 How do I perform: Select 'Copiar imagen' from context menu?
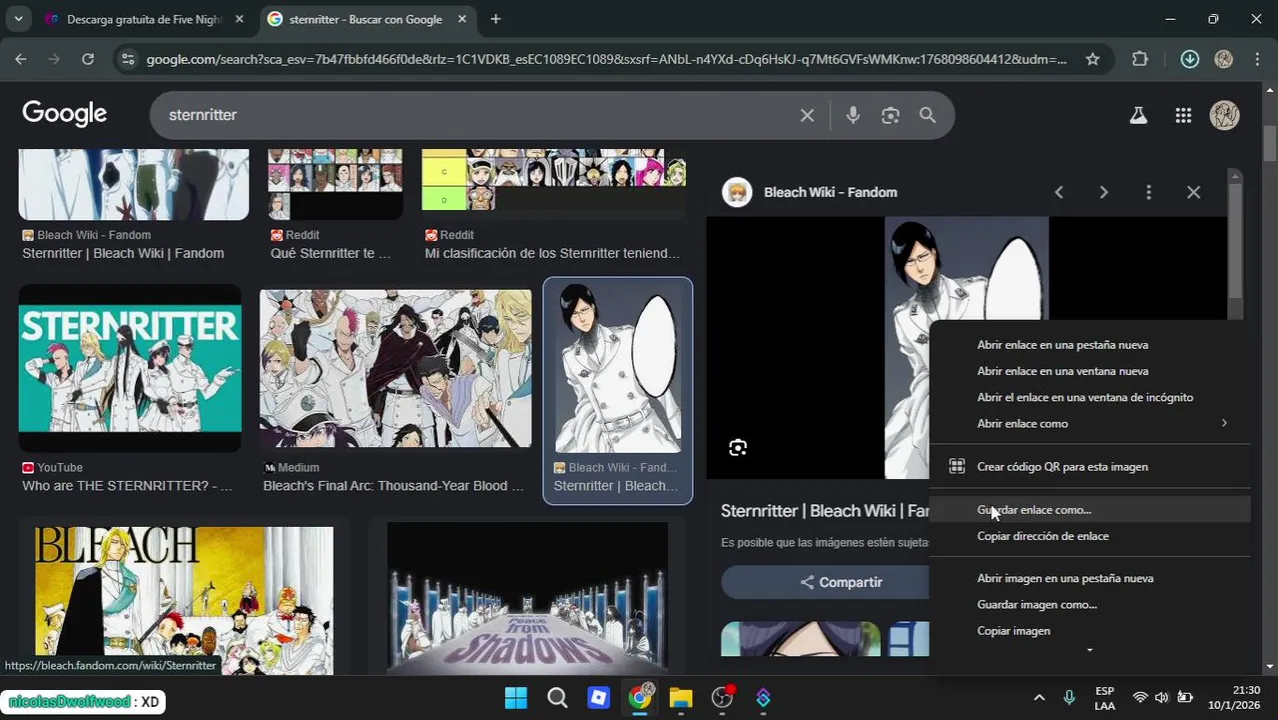[1013, 631]
